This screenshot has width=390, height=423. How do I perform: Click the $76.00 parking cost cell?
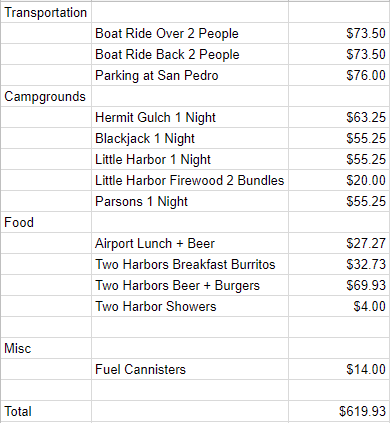[x=339, y=75]
